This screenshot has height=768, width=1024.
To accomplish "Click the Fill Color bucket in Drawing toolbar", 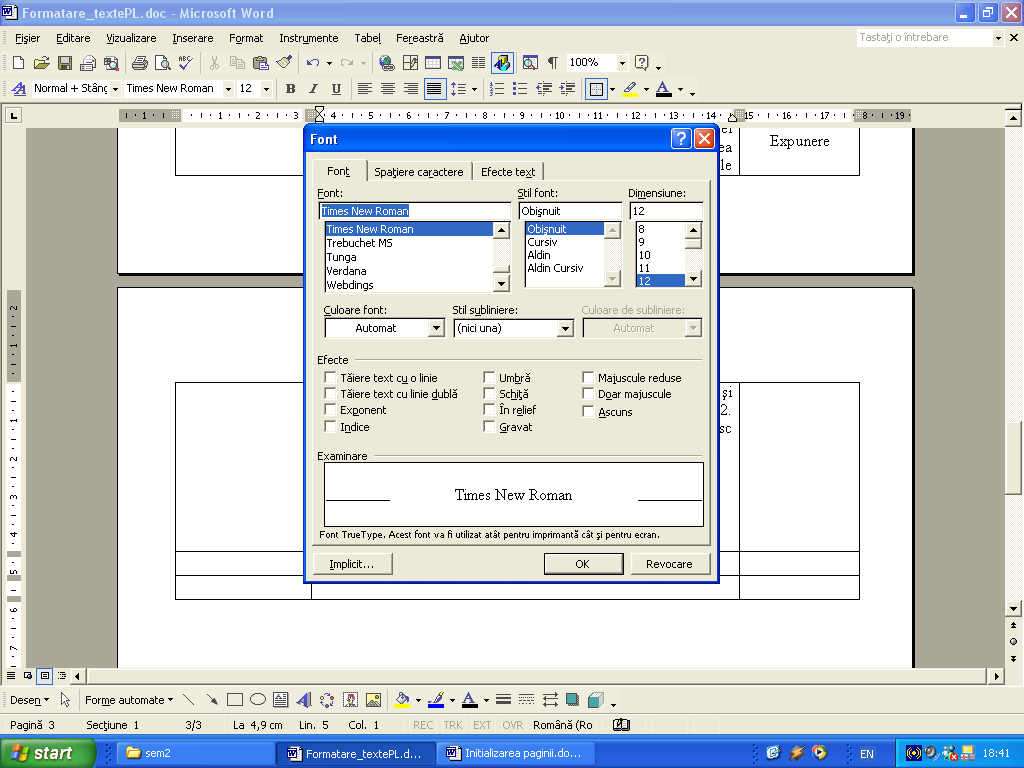I will click(402, 700).
